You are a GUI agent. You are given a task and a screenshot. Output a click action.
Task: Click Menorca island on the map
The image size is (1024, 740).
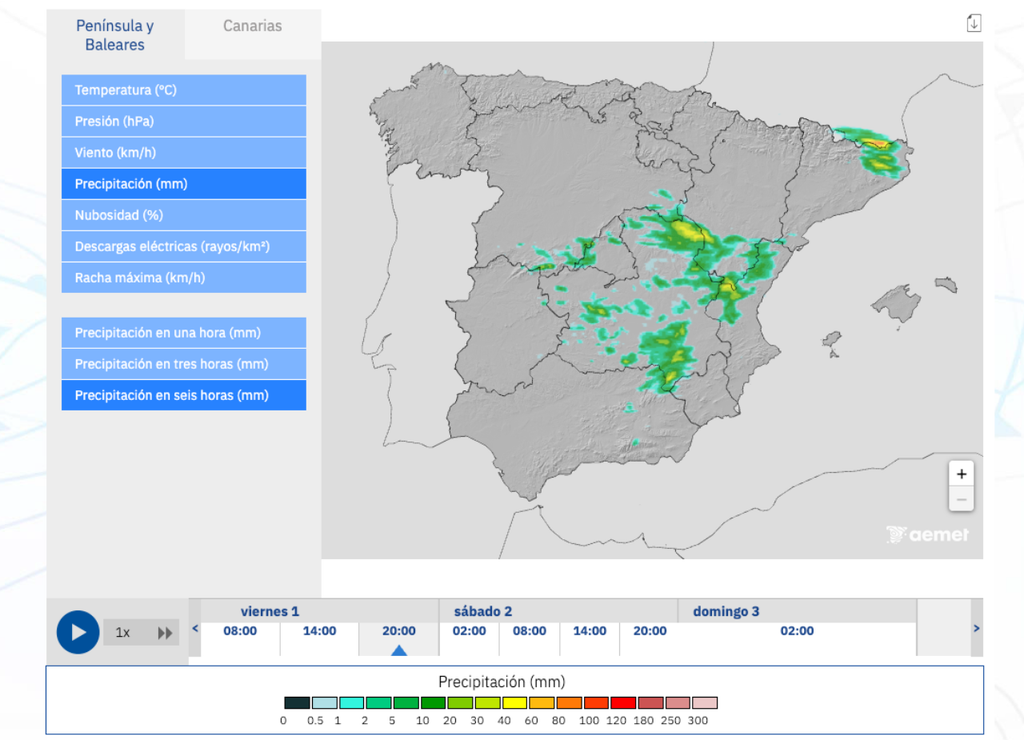tap(946, 284)
